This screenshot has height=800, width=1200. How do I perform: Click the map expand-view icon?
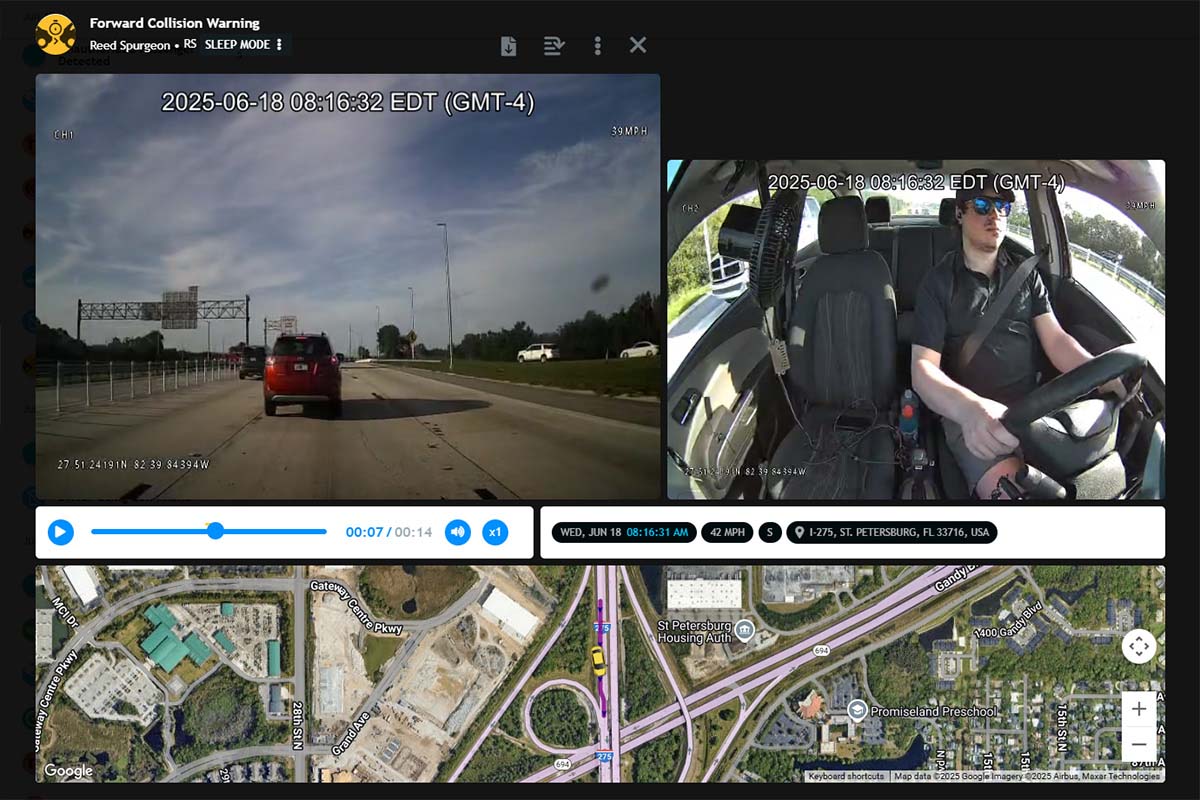point(1139,647)
